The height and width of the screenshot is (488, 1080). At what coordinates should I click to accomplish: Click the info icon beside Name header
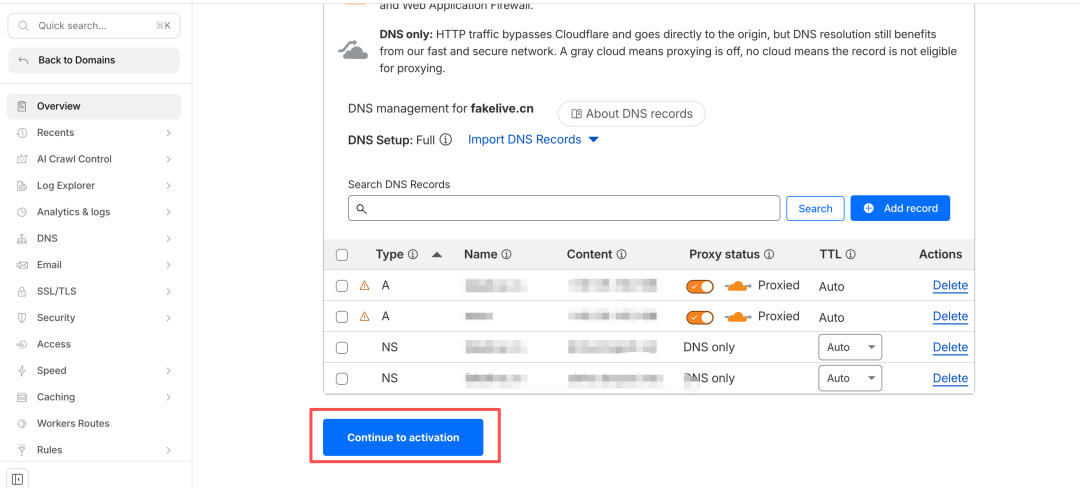[506, 254]
